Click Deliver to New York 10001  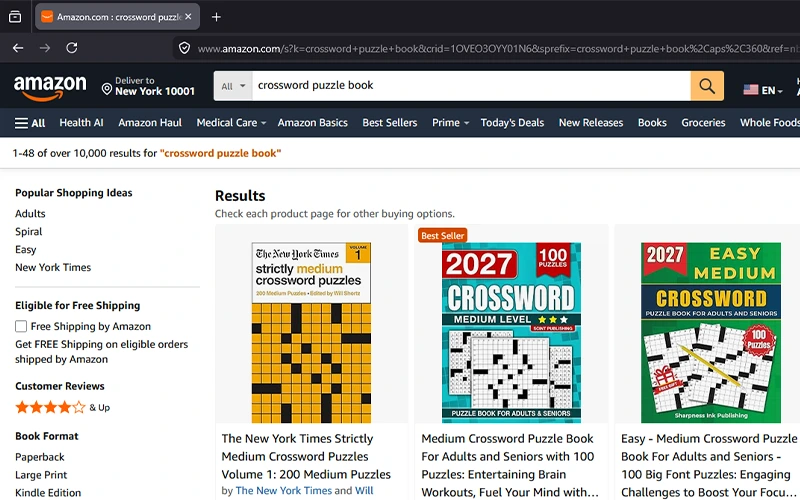click(148, 86)
